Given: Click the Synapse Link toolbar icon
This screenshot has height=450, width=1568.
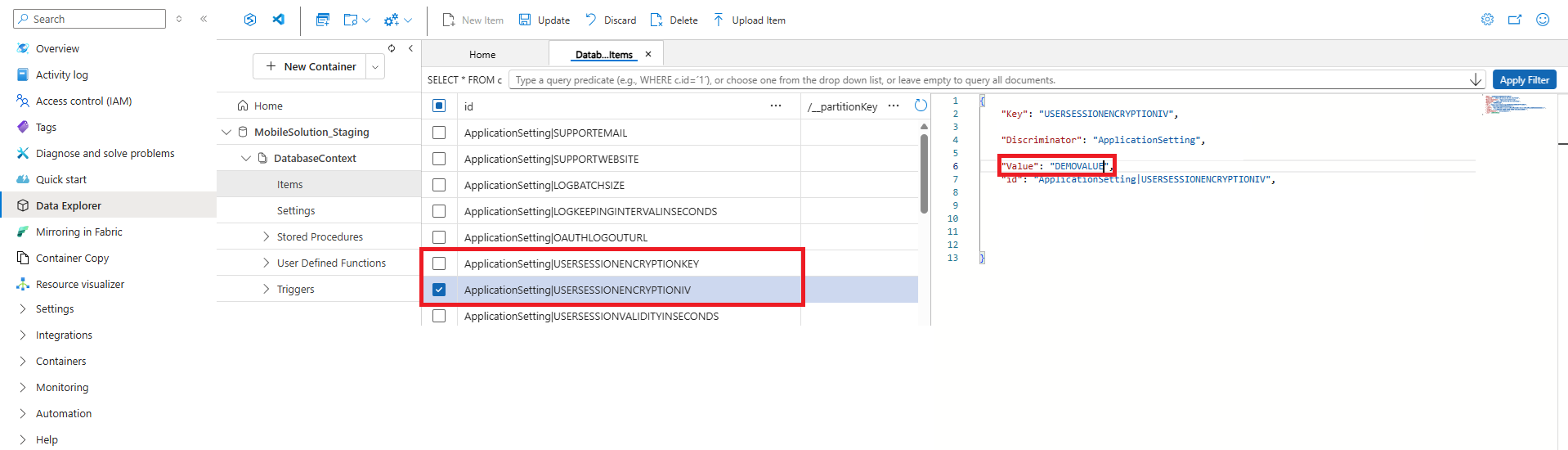Looking at the screenshot, I should pos(250,20).
